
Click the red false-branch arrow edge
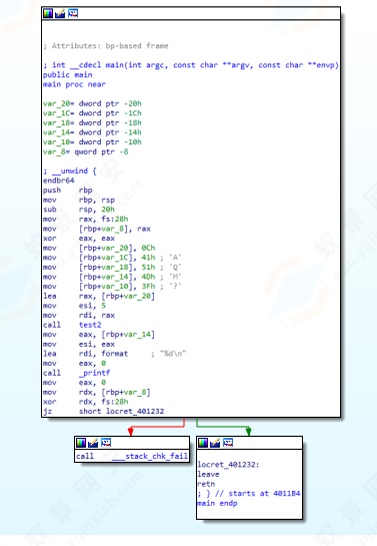pos(157,427)
